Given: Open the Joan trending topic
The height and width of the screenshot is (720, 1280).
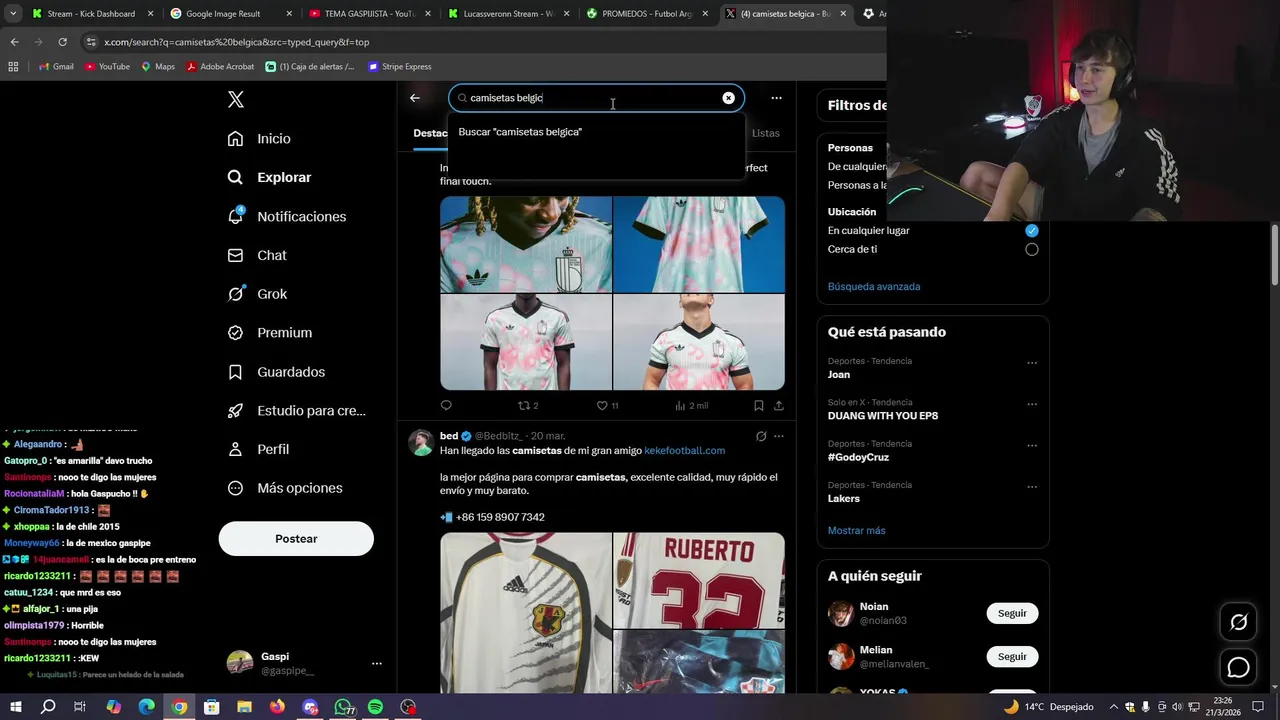Looking at the screenshot, I should point(839,375).
